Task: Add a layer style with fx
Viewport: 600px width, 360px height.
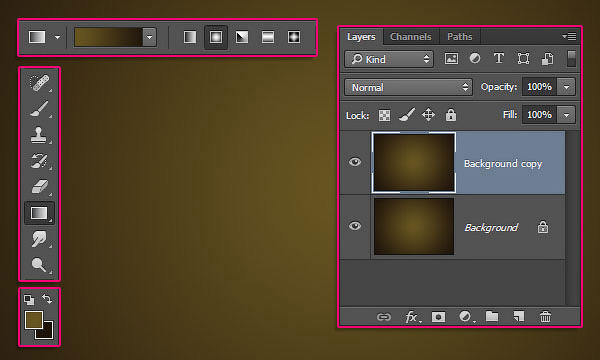Action: pos(412,317)
